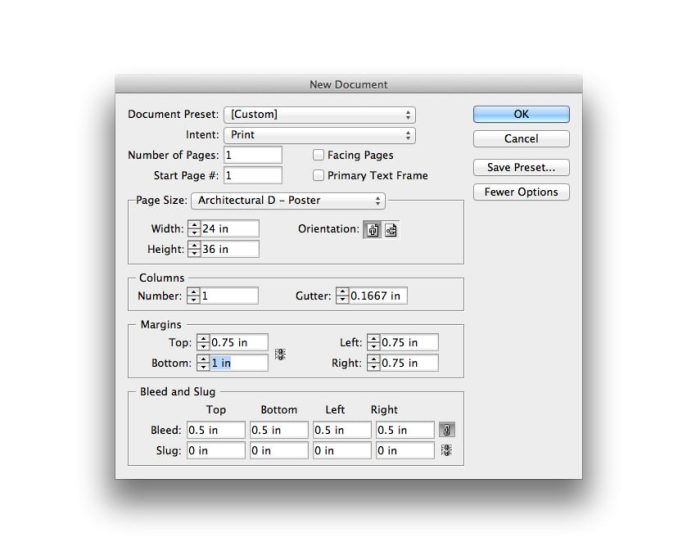The height and width of the screenshot is (560, 696).
Task: Click the Bottom margin field
Action: pos(239,363)
